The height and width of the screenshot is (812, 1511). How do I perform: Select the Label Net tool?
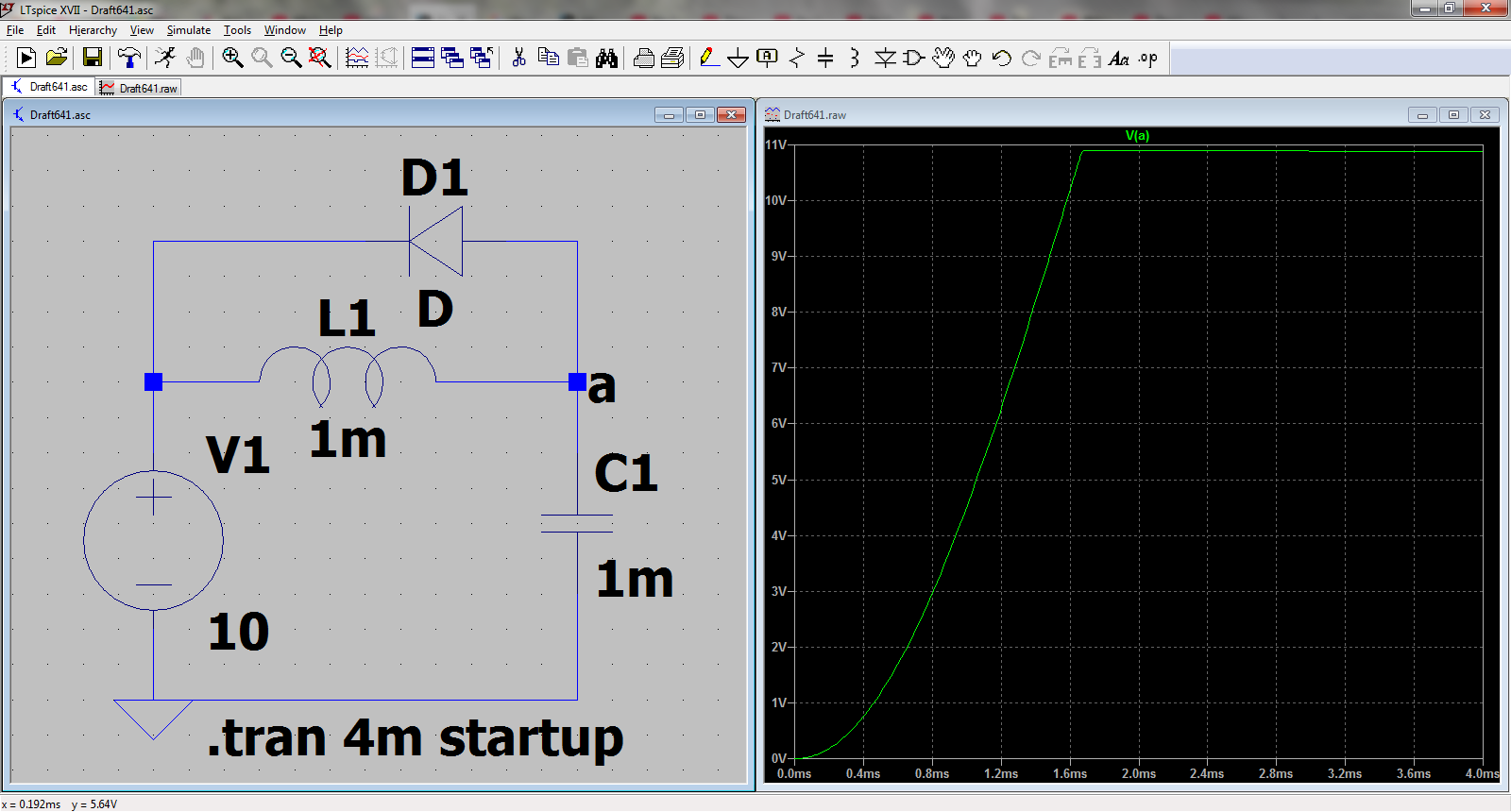click(x=768, y=58)
